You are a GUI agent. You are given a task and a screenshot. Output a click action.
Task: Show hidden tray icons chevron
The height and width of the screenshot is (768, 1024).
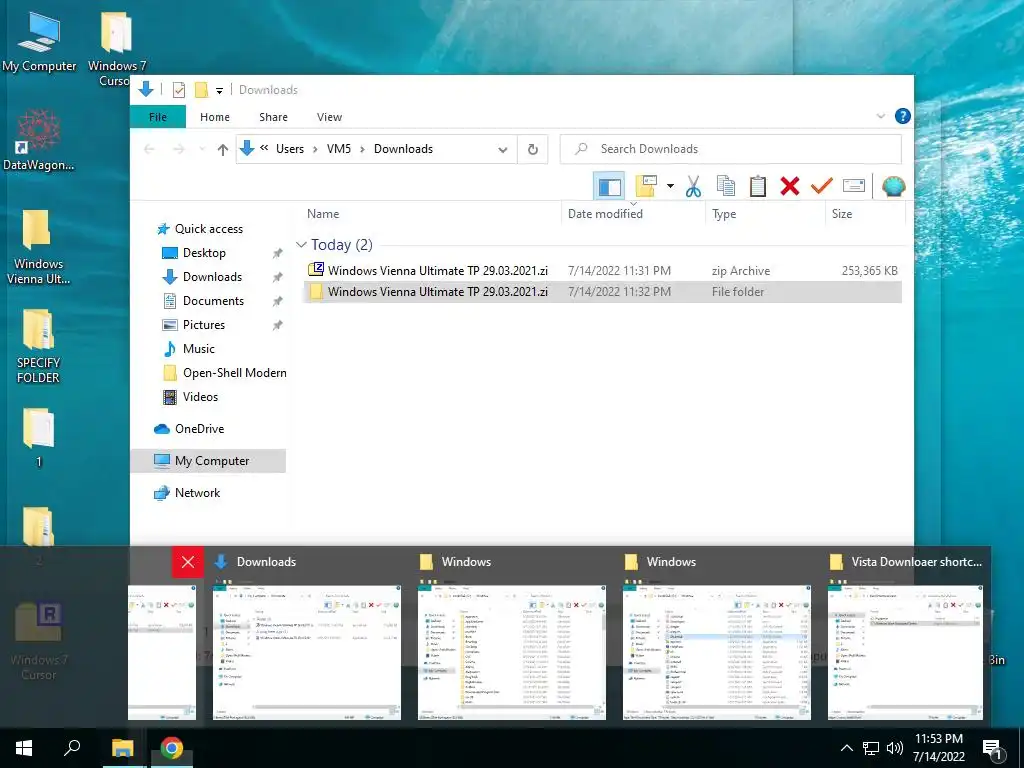846,748
